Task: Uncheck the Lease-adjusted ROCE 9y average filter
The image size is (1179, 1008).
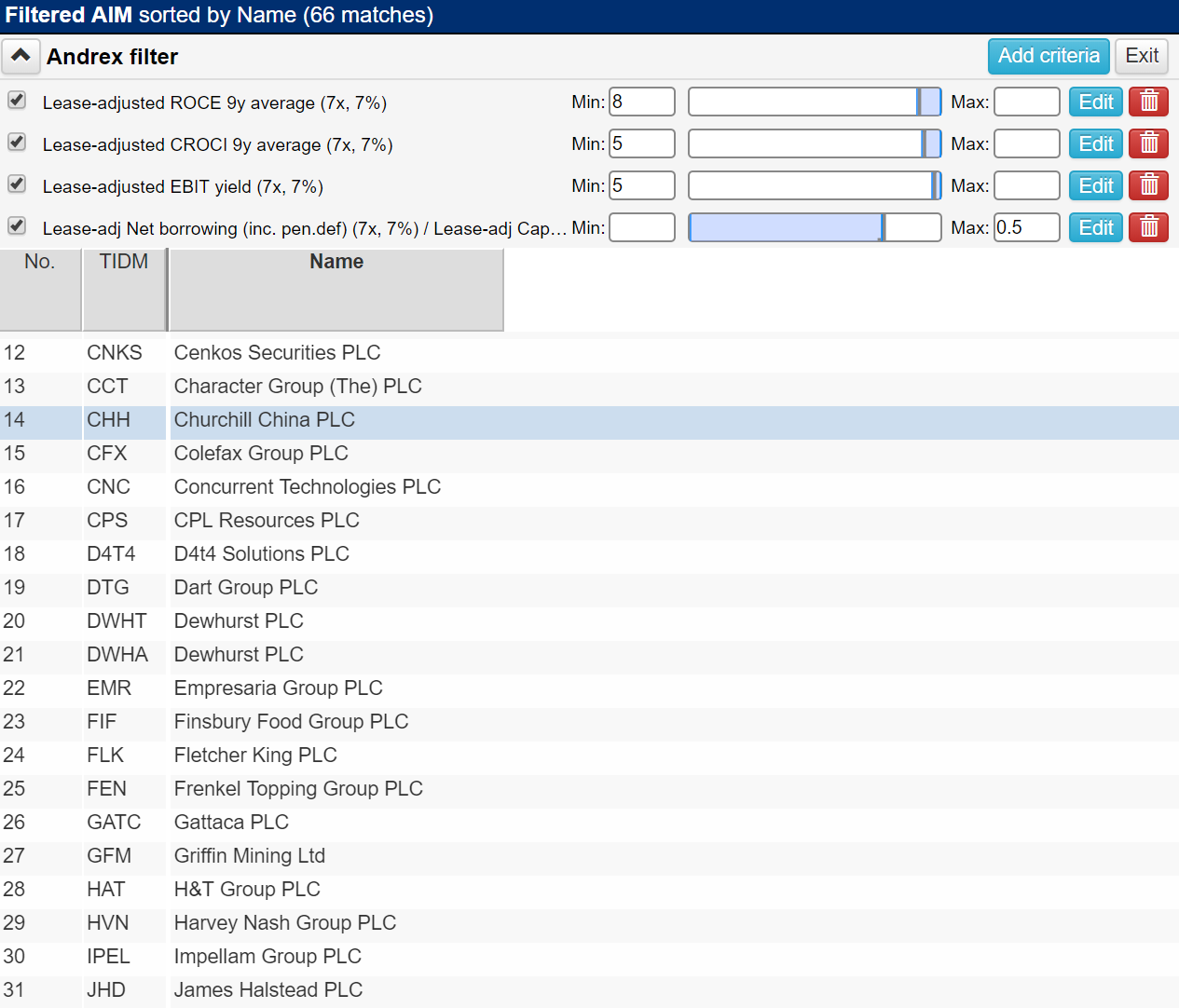Action: click(x=17, y=100)
